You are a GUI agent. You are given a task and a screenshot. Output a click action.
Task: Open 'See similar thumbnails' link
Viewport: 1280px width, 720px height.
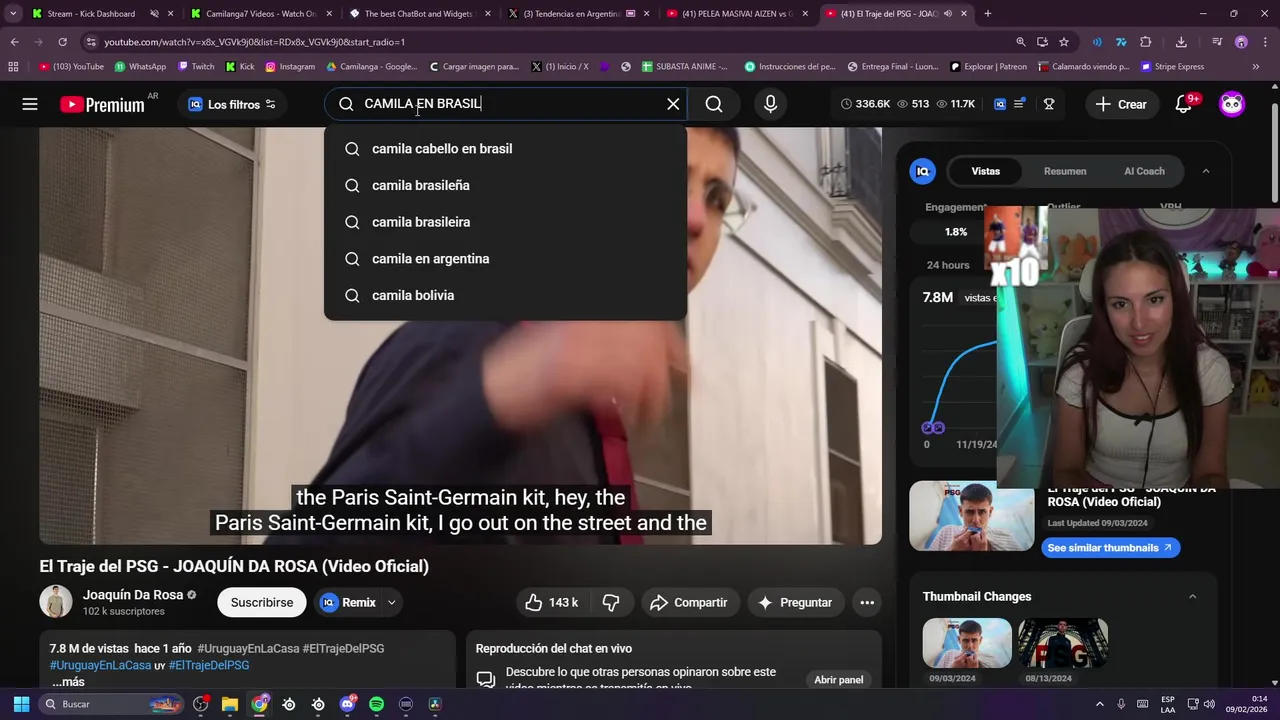[1110, 548]
